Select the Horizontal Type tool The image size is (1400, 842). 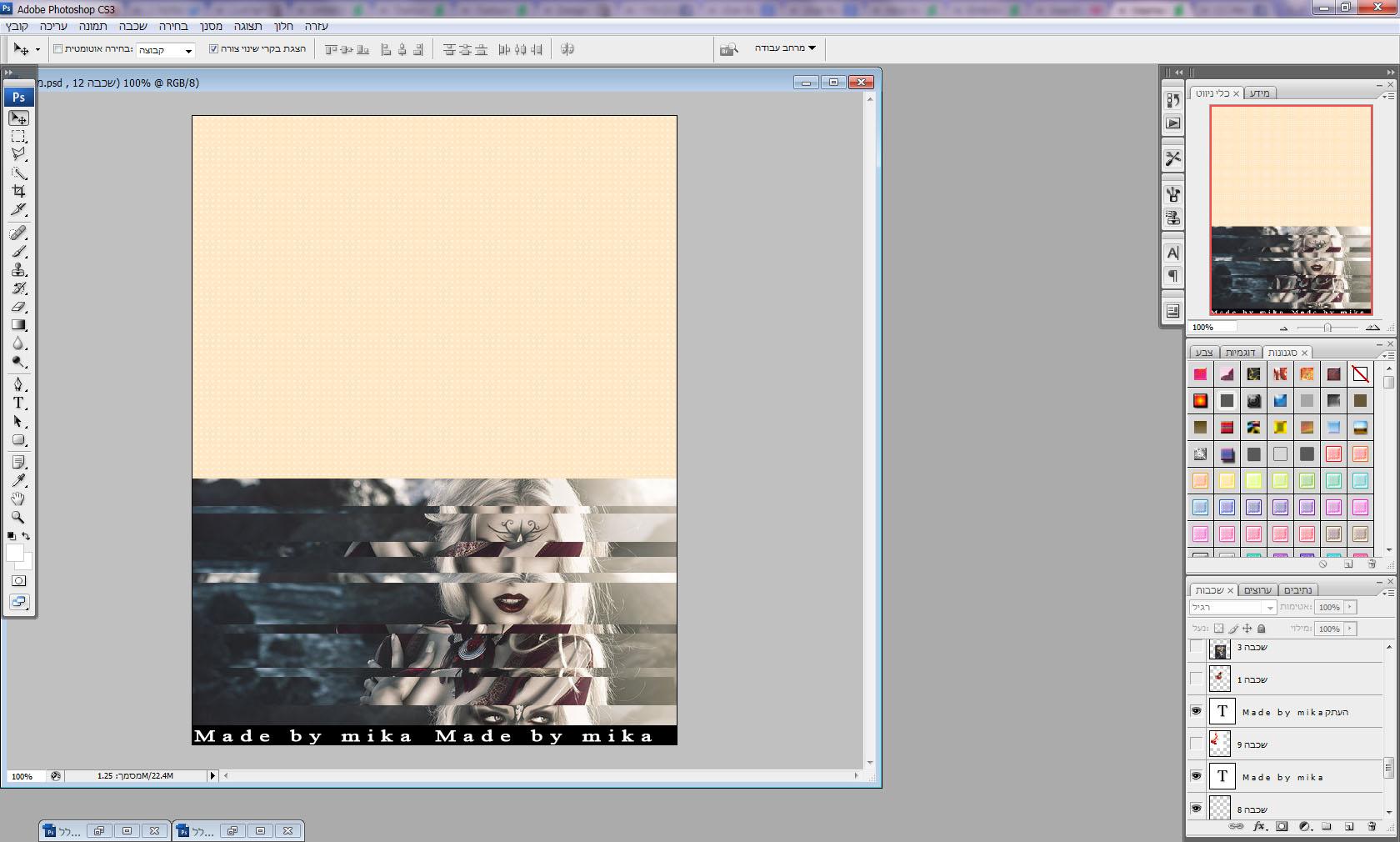18,403
